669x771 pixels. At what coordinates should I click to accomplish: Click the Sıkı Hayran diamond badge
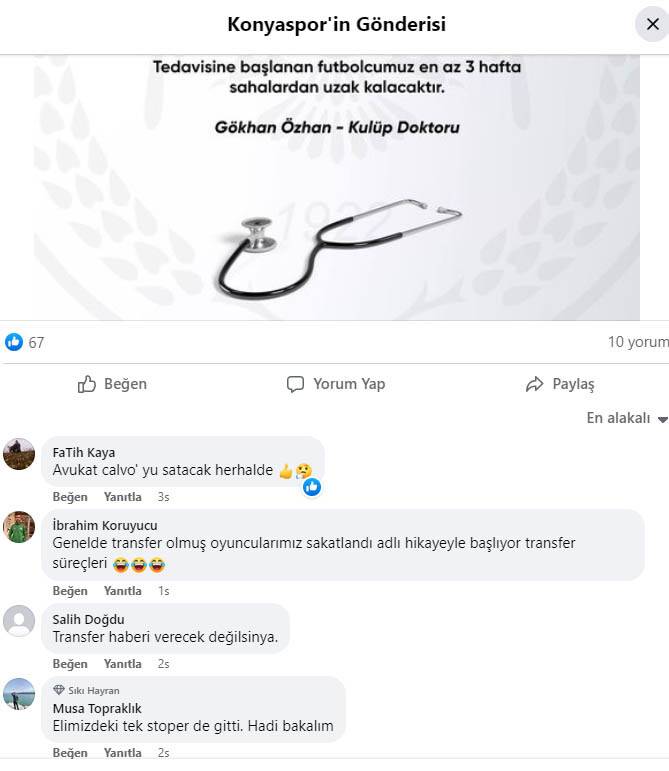point(59,690)
